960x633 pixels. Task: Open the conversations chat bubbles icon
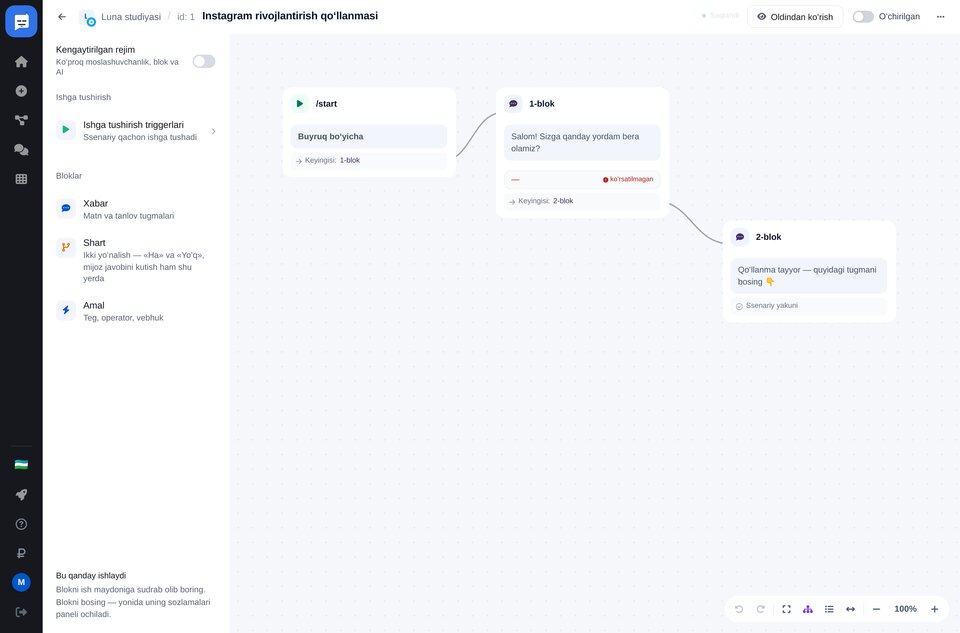(x=21, y=150)
